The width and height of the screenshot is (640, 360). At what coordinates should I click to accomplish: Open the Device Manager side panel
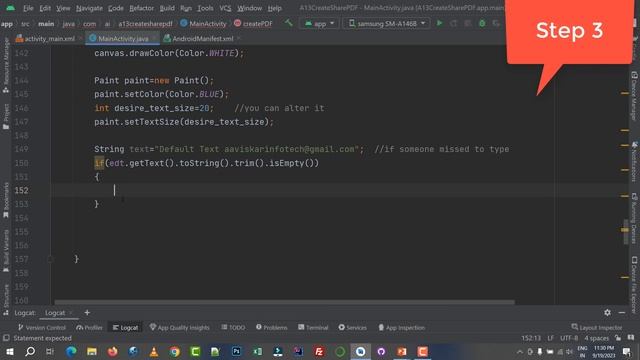tap(634, 96)
